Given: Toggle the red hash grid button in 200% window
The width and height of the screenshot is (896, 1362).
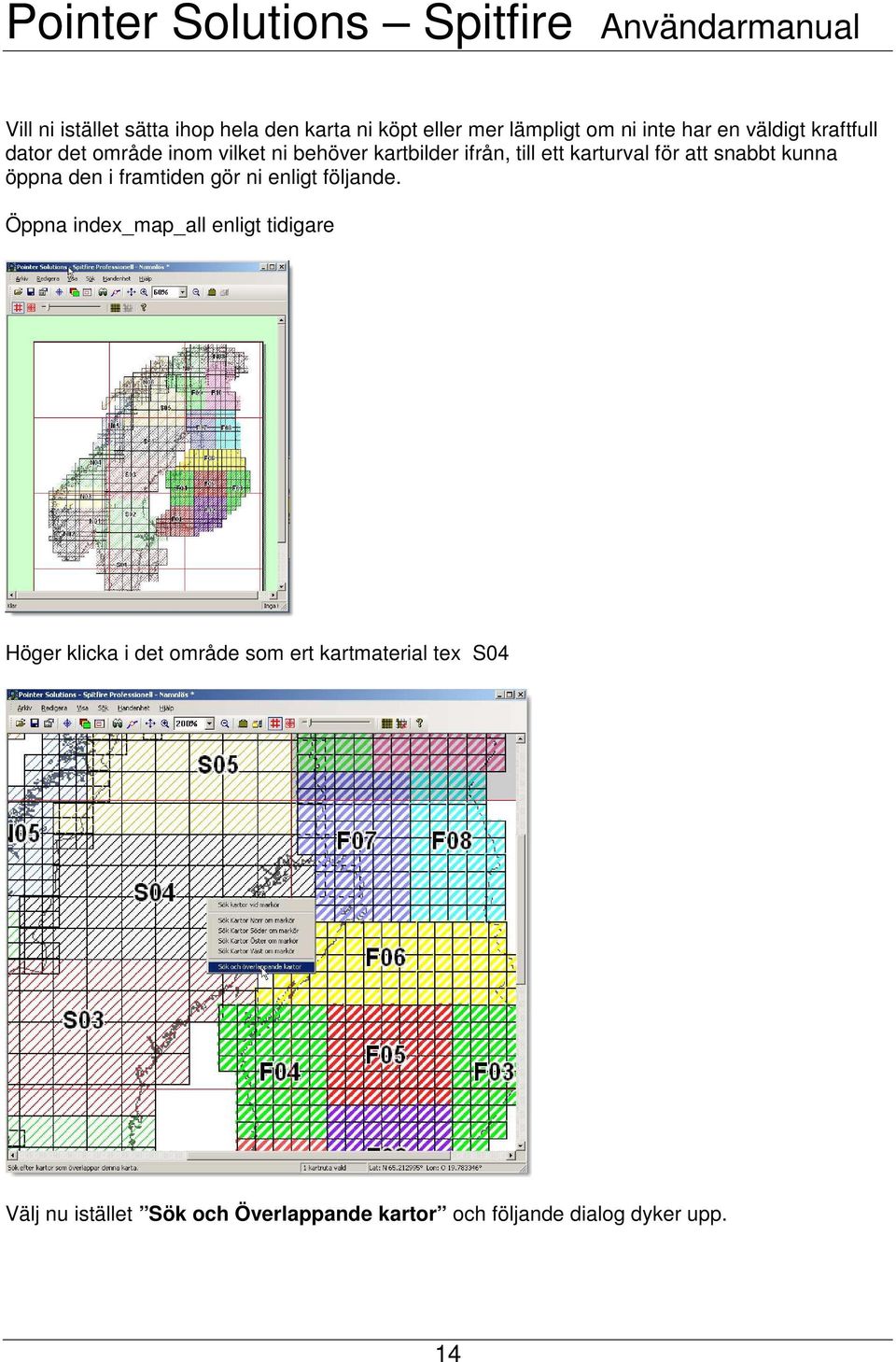Looking at the screenshot, I should pos(274,723).
